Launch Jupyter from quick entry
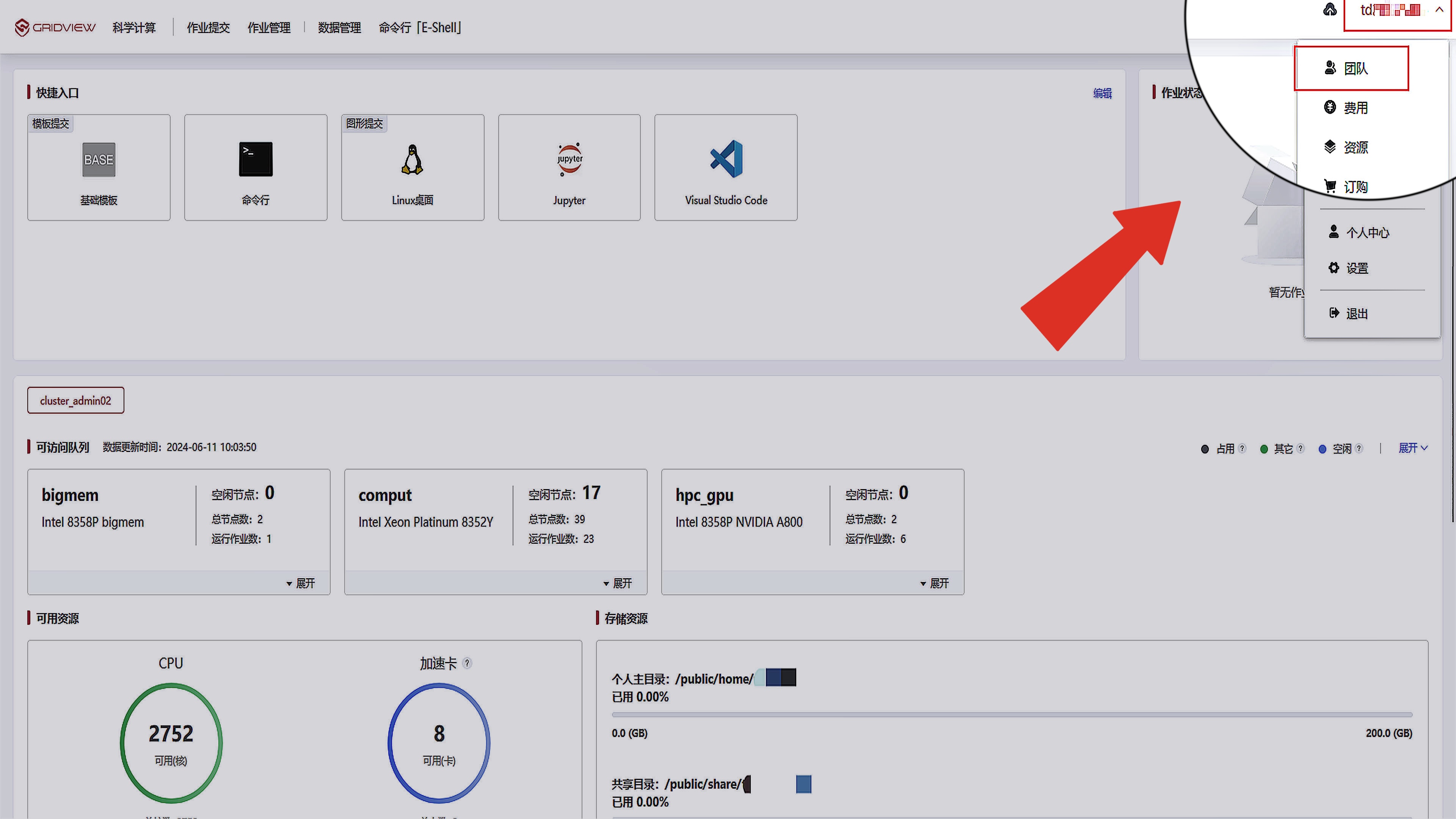This screenshot has width=1456, height=819. (569, 159)
